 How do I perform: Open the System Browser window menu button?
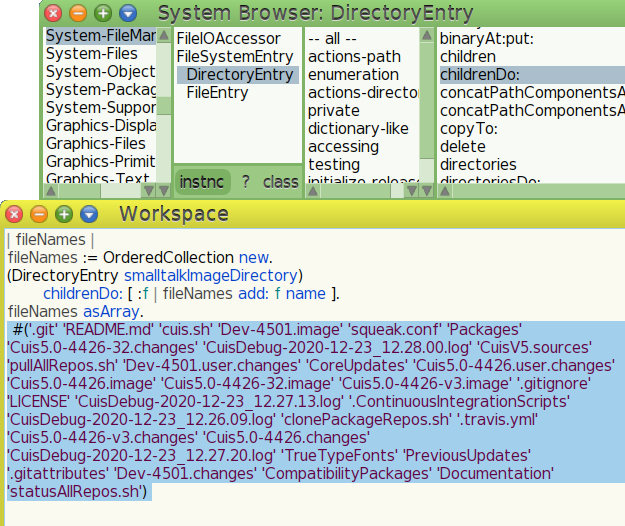(128, 13)
